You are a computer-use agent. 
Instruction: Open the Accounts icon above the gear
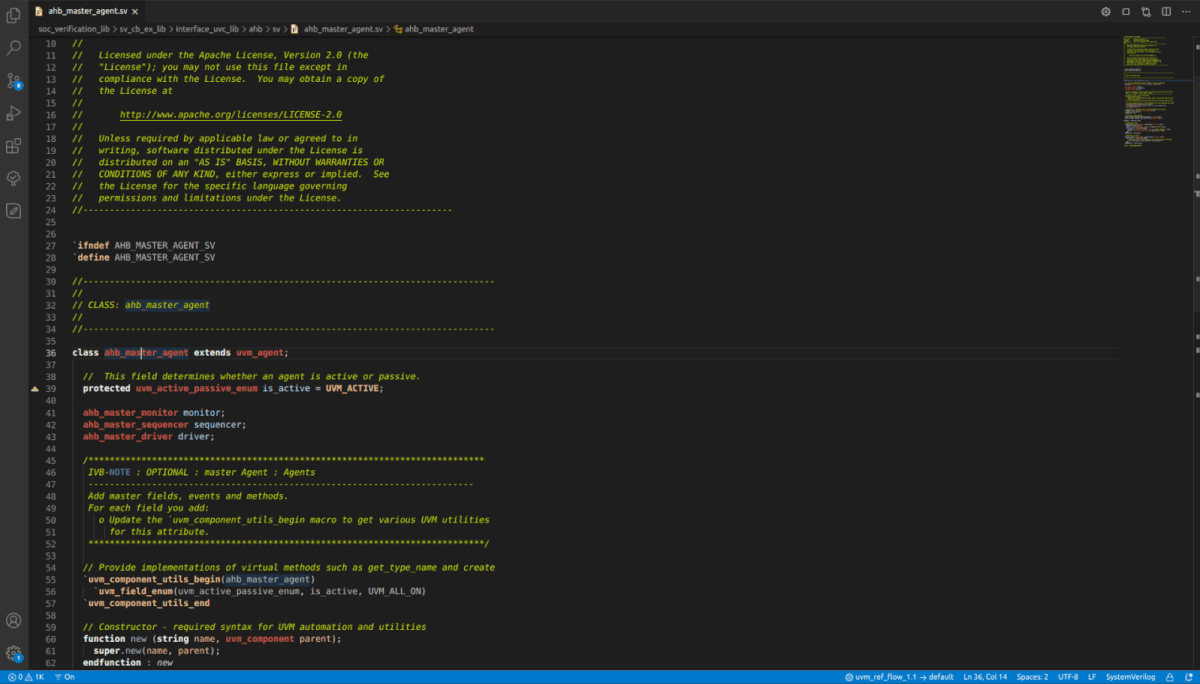coord(14,620)
